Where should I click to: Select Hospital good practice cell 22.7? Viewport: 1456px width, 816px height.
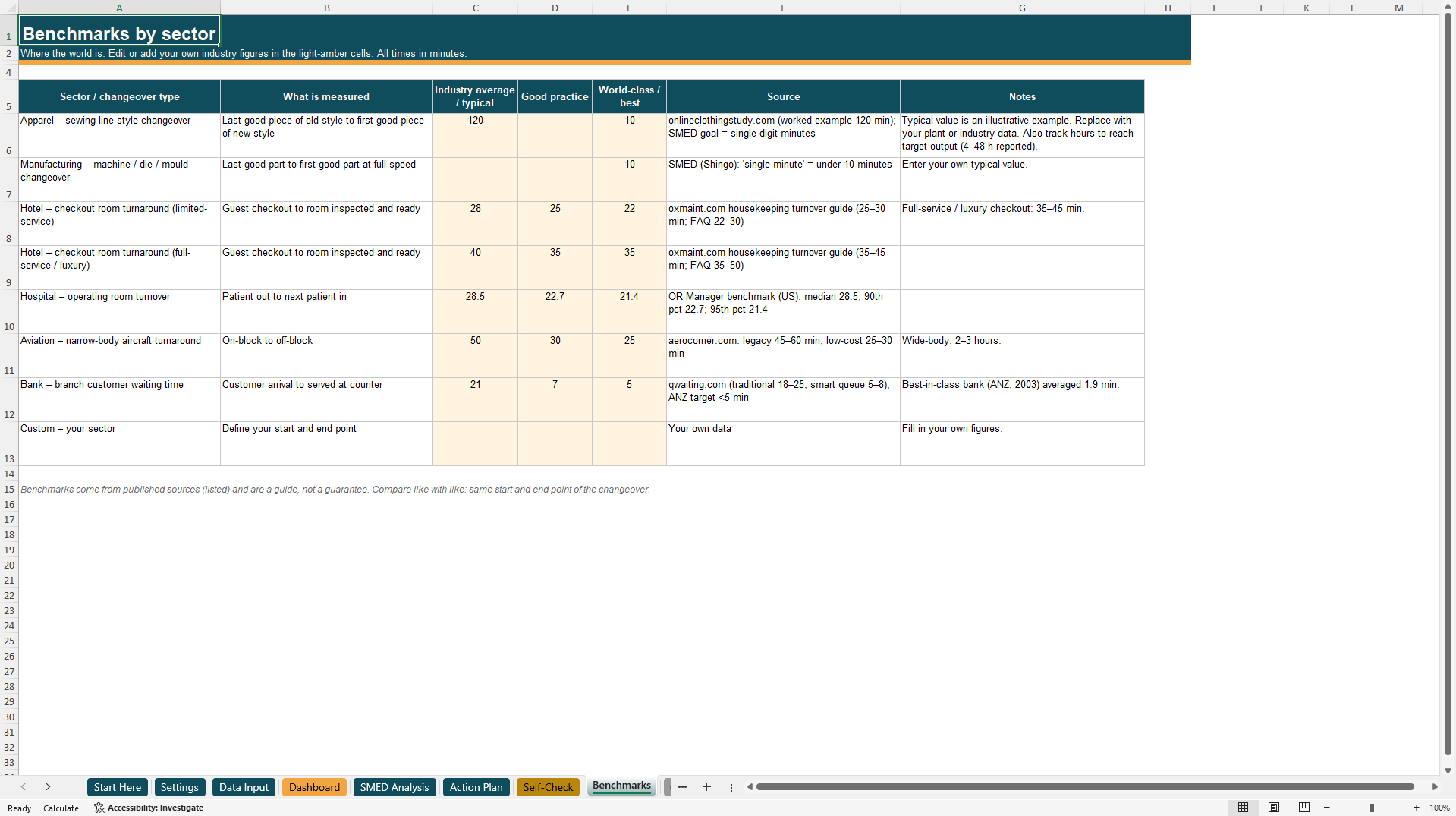[x=555, y=311]
